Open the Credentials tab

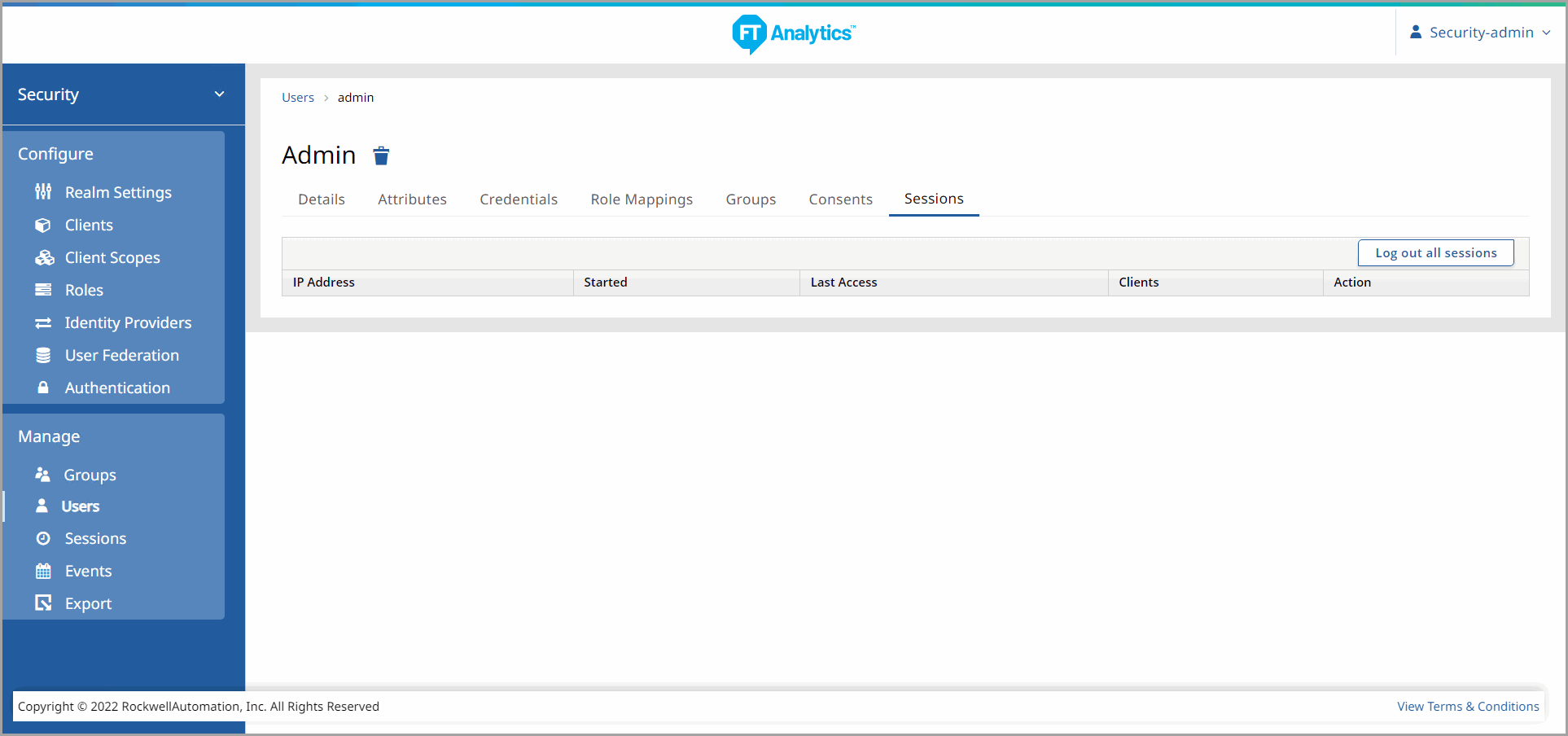(519, 199)
